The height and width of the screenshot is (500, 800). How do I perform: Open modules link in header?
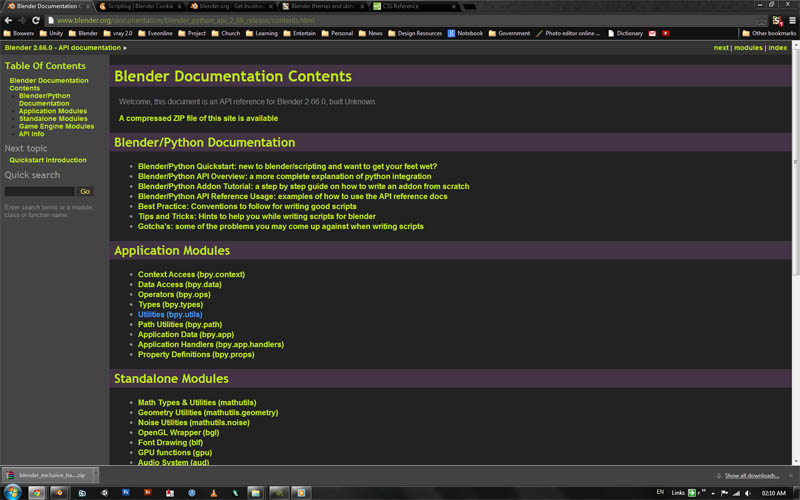[748, 47]
